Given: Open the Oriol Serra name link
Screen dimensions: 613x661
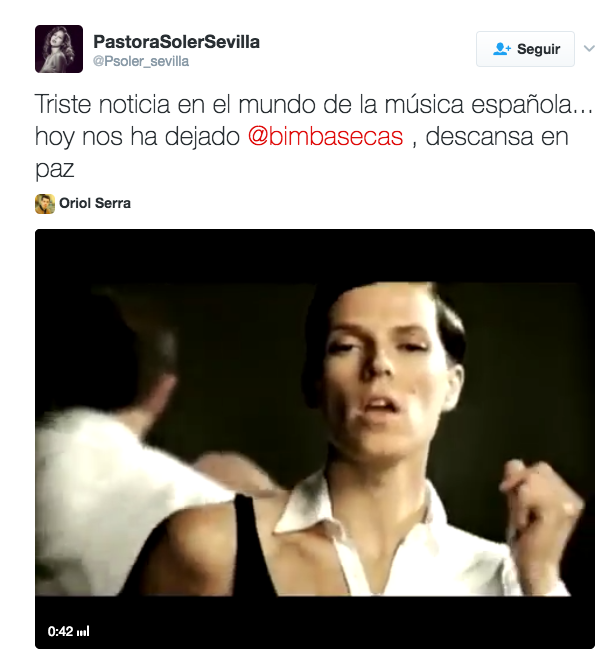Looking at the screenshot, I should coord(95,203).
